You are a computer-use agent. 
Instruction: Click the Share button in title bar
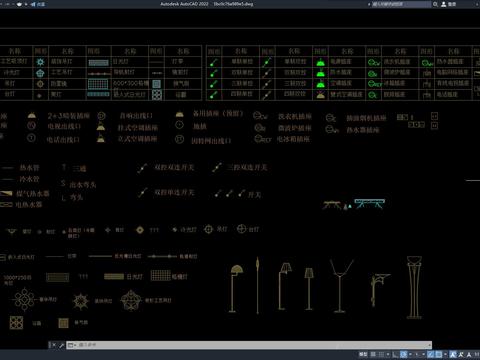38,4
